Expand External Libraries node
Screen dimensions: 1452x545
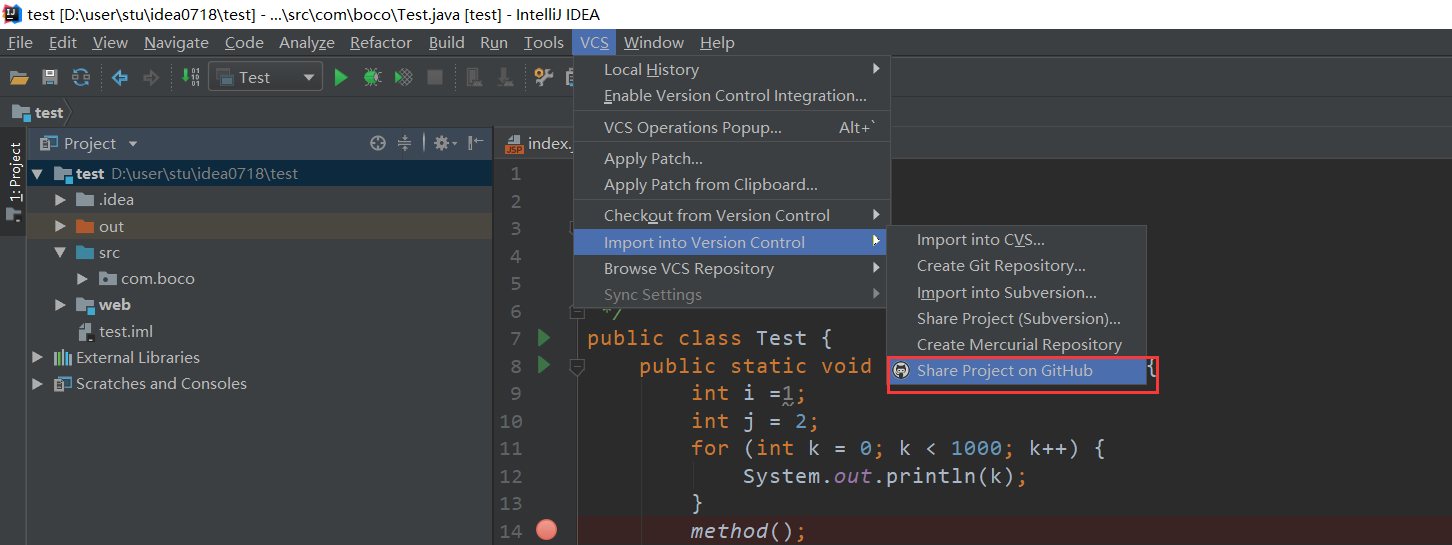pos(38,357)
